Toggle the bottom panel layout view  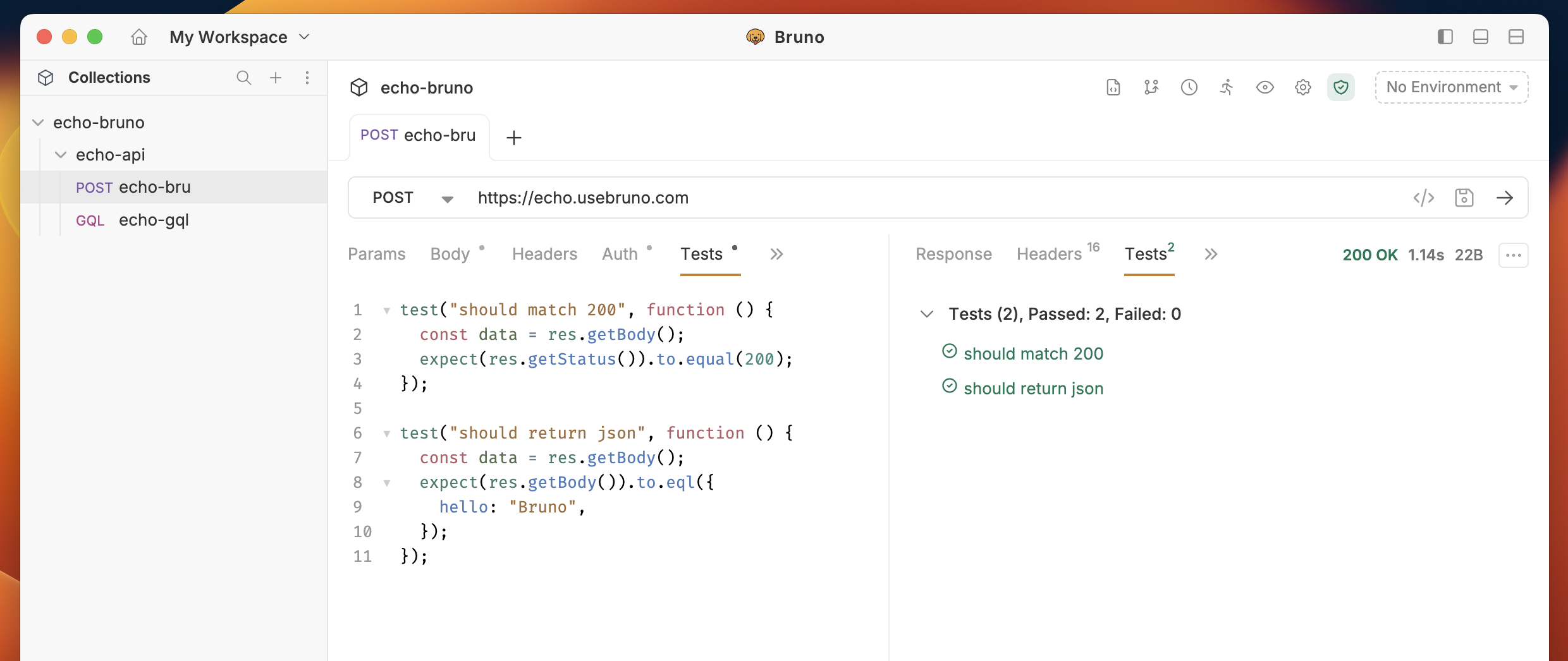1480,37
